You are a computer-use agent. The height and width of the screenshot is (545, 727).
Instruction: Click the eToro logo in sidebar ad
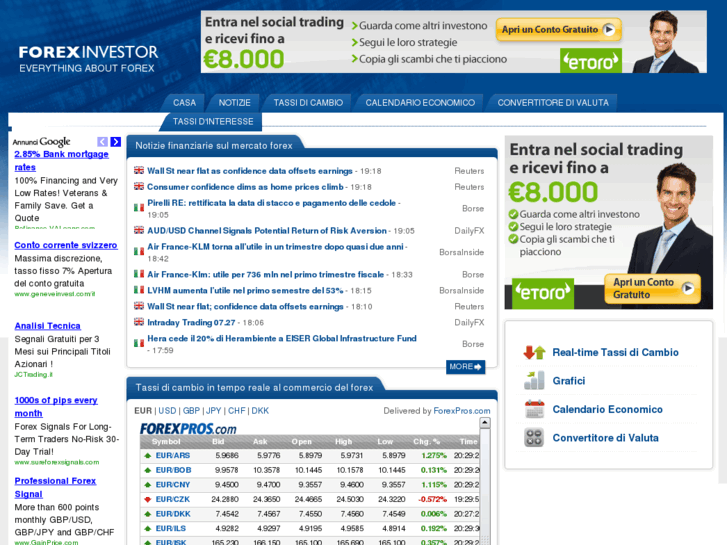tap(542, 293)
